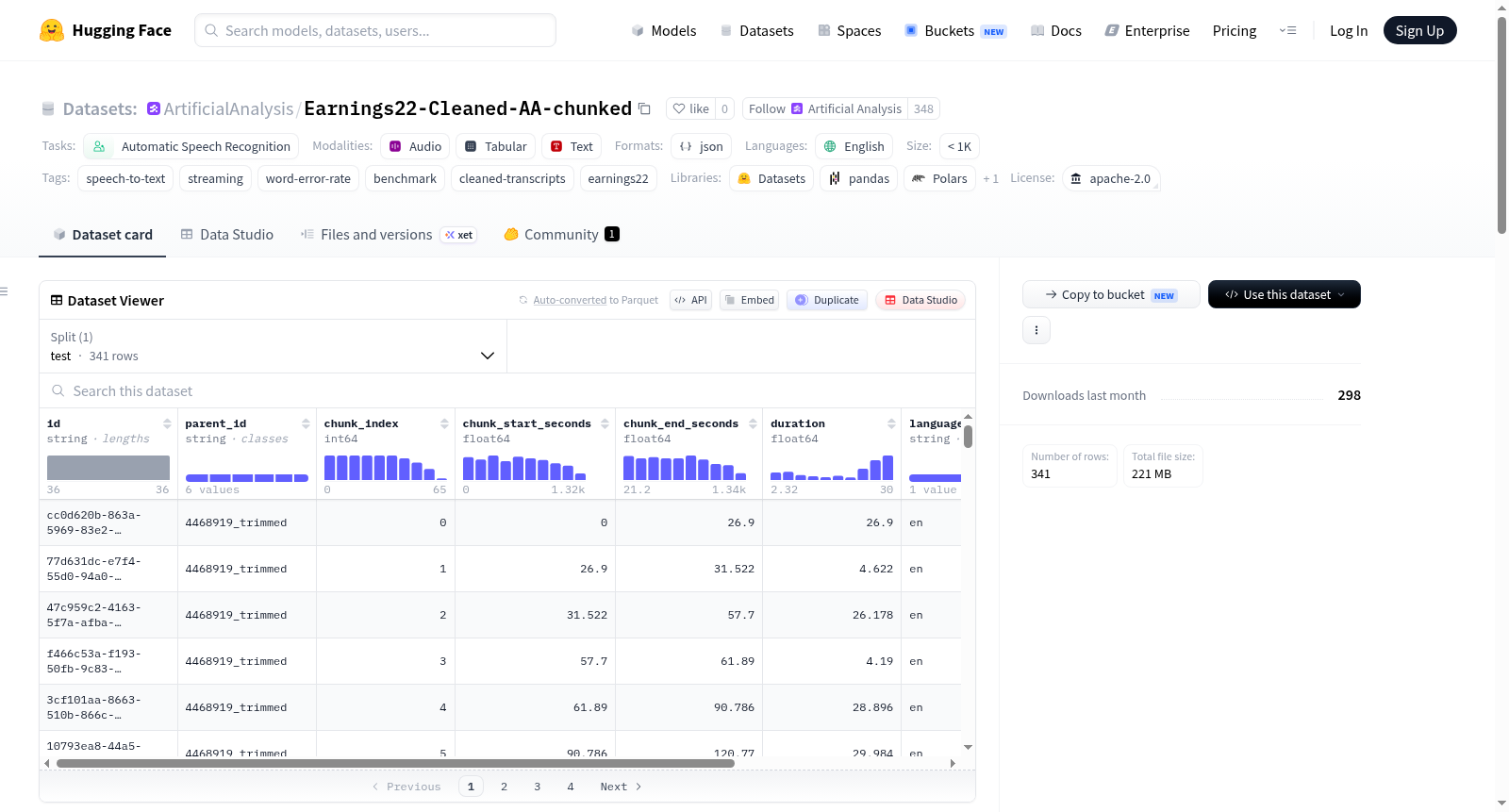Open Data Studio from the viewer header
Viewport: 1509px width, 812px height.
(920, 300)
